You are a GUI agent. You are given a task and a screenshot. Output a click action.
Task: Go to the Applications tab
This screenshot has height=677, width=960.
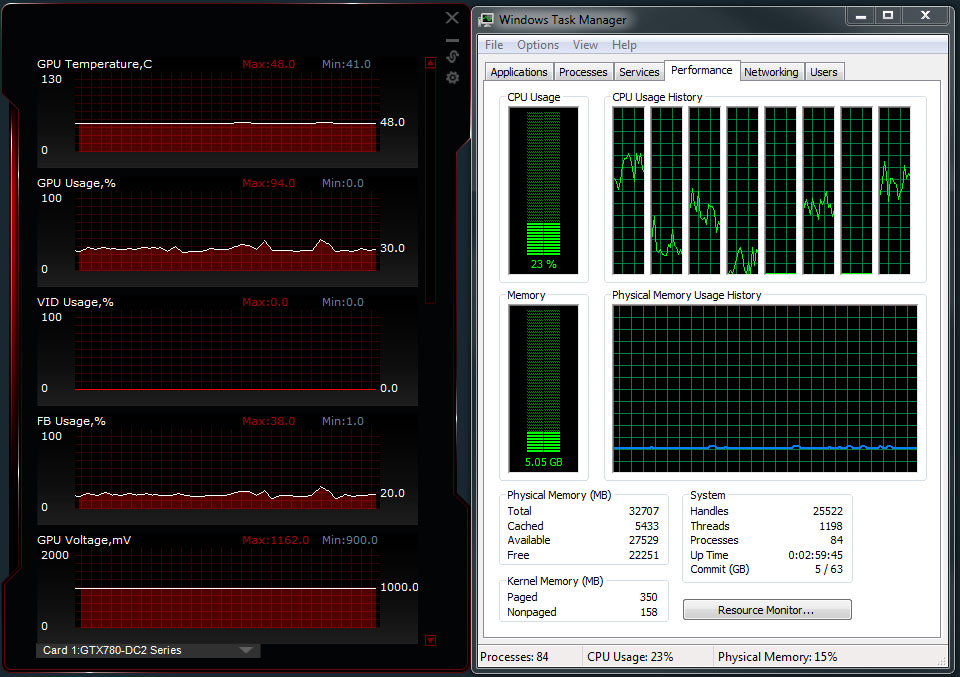[x=519, y=72]
